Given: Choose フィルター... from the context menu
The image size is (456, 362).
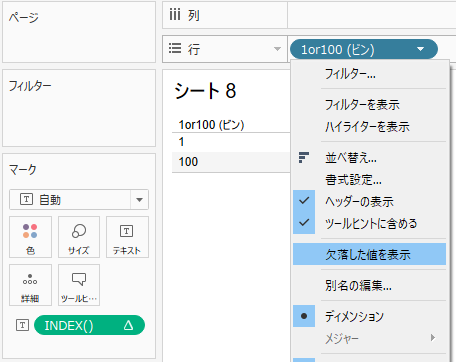Looking at the screenshot, I should tap(369, 74).
